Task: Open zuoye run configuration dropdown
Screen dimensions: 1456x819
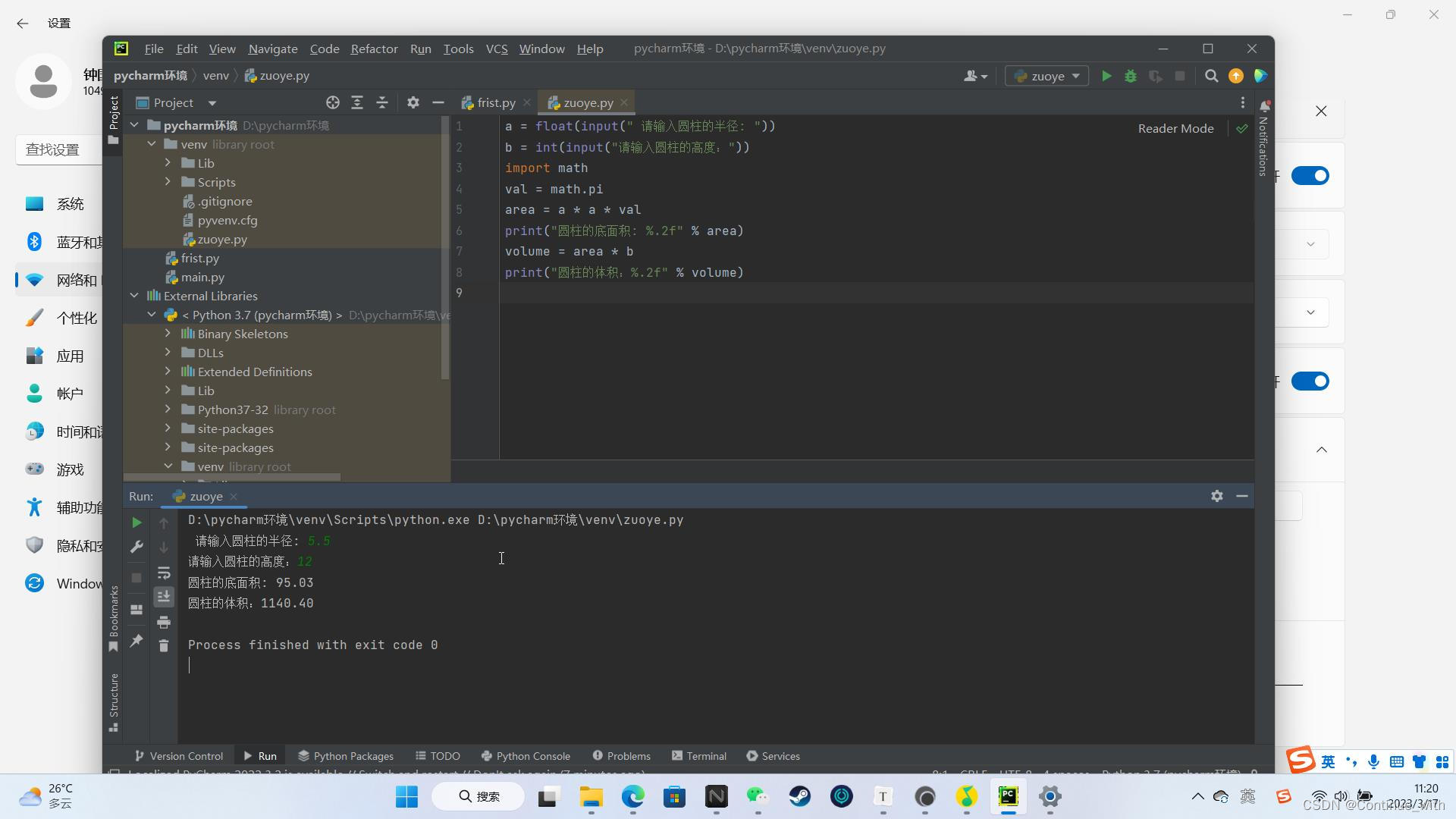Action: click(x=1046, y=76)
